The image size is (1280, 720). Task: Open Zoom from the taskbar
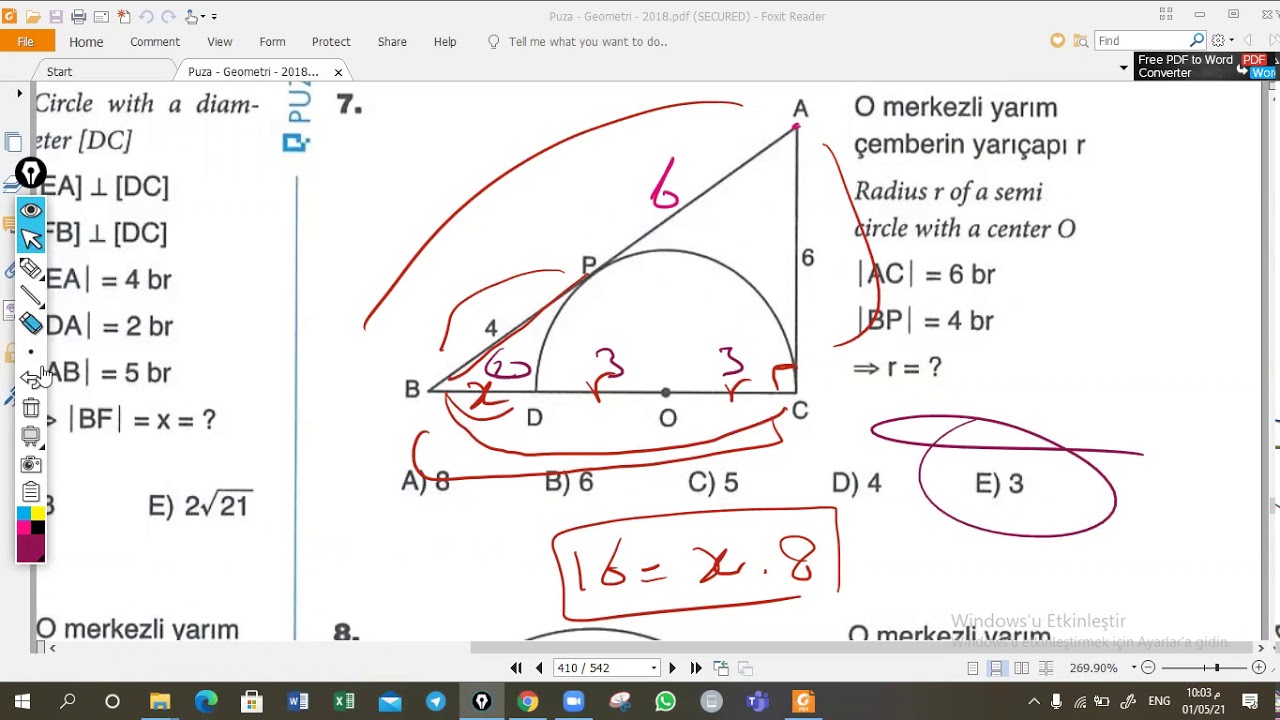[x=573, y=702]
